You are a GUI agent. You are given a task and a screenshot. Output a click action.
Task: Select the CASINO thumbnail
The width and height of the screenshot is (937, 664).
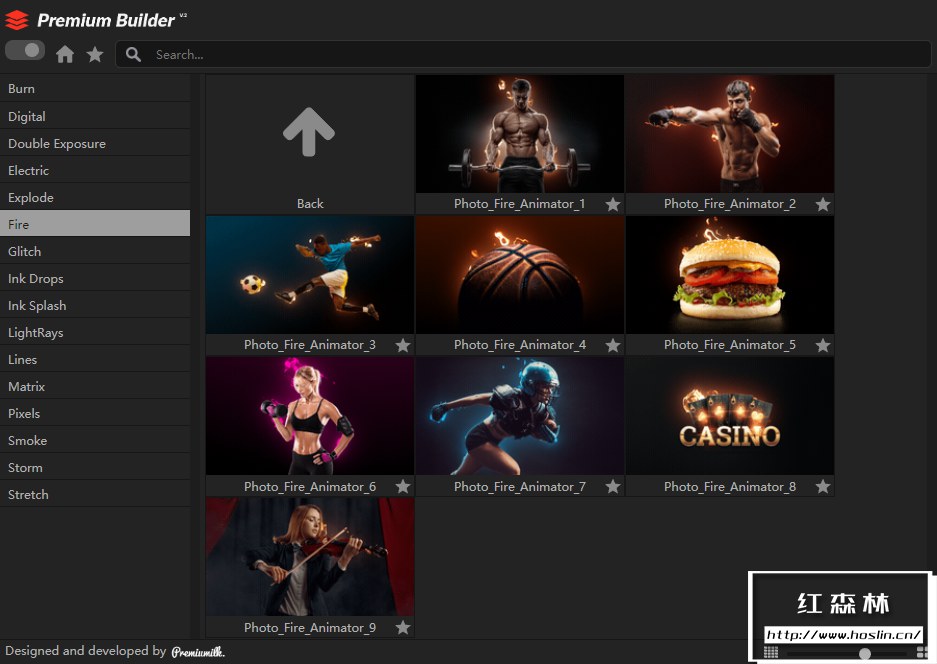[x=730, y=416]
